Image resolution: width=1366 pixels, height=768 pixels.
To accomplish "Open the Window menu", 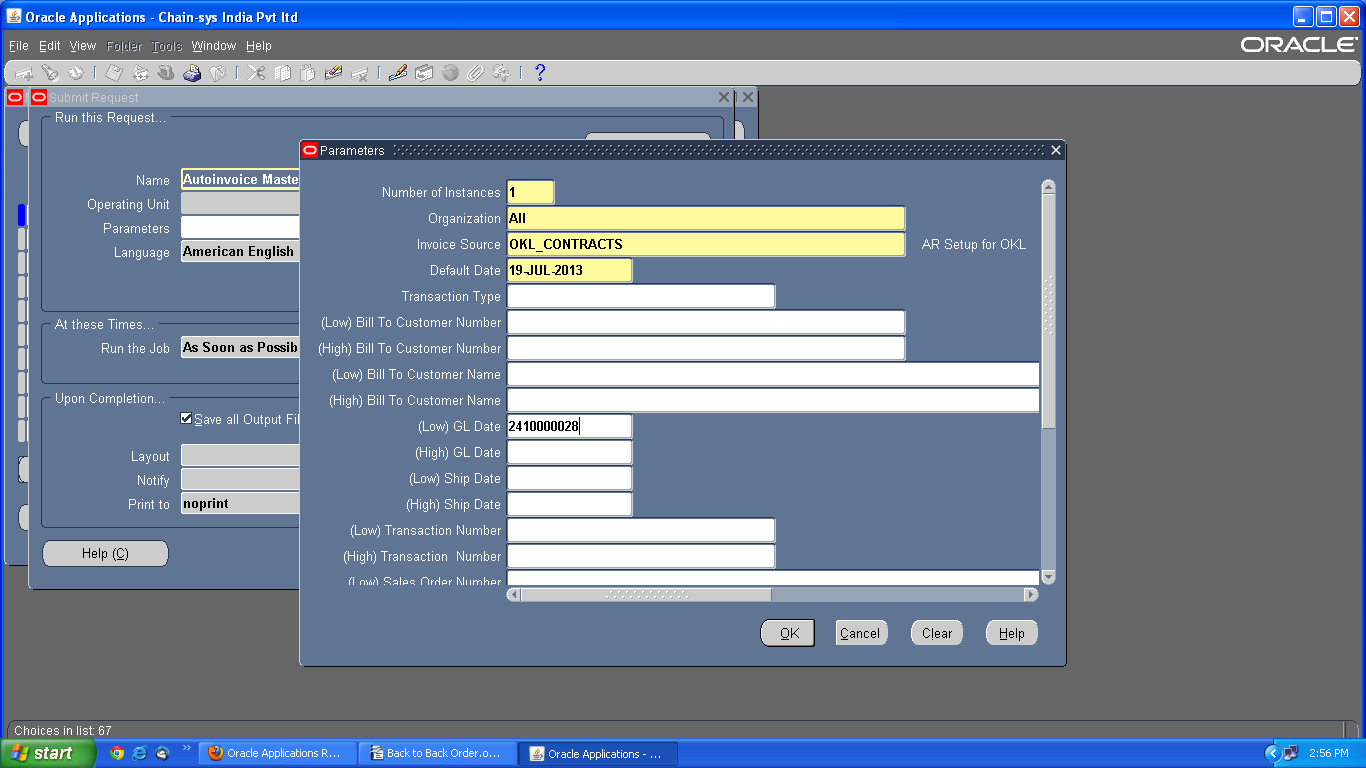I will coord(214,46).
